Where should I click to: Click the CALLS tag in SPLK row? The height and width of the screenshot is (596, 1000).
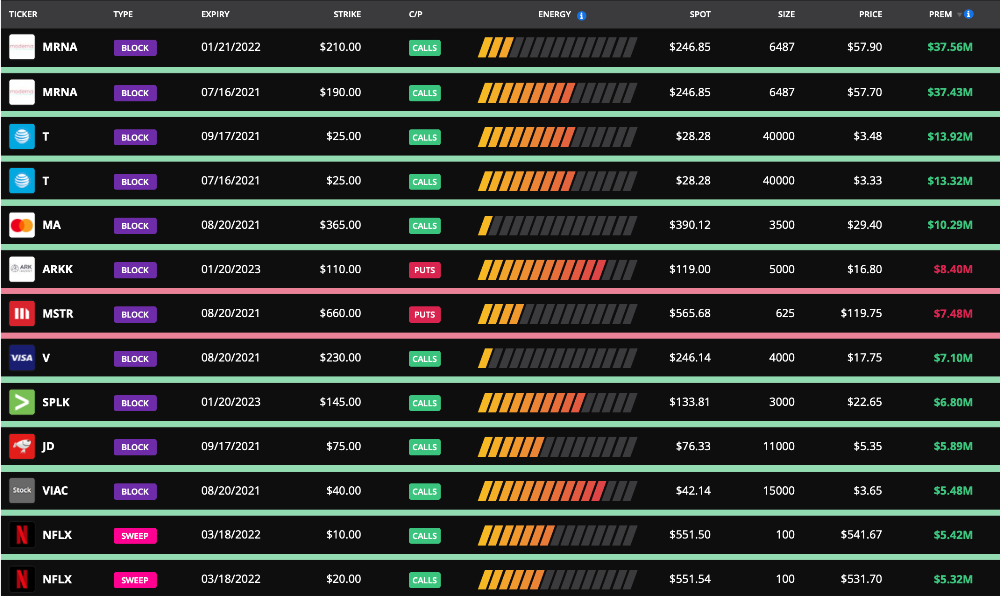click(x=425, y=403)
